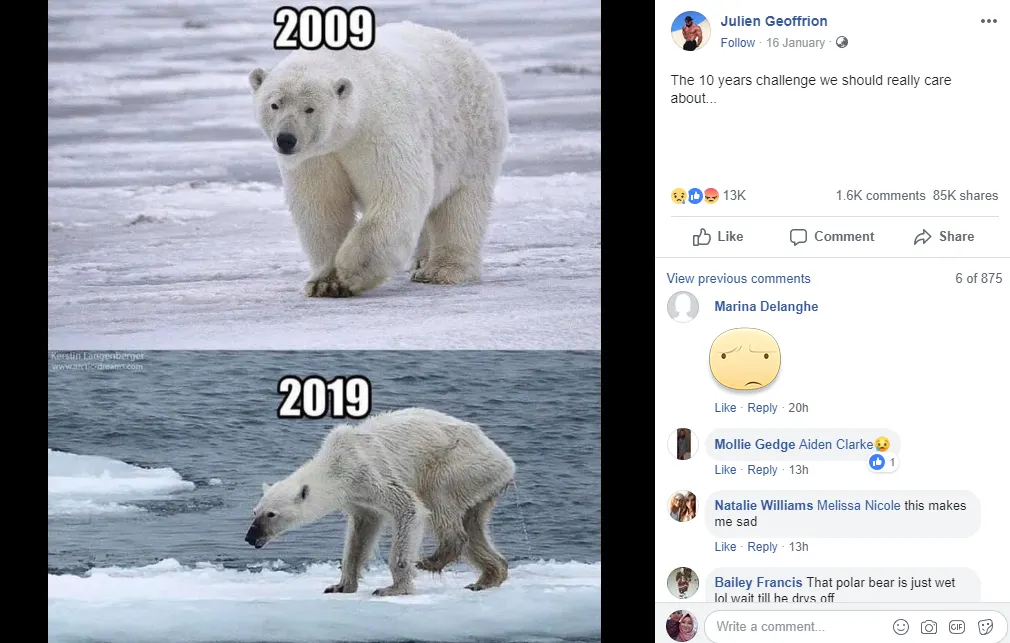Like the polar bear post

(x=717, y=237)
